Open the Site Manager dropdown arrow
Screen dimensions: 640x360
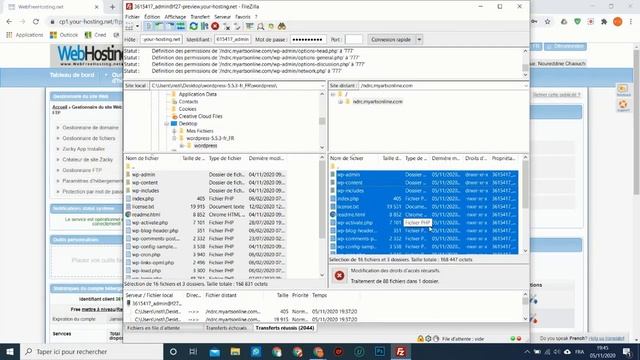(x=138, y=27)
